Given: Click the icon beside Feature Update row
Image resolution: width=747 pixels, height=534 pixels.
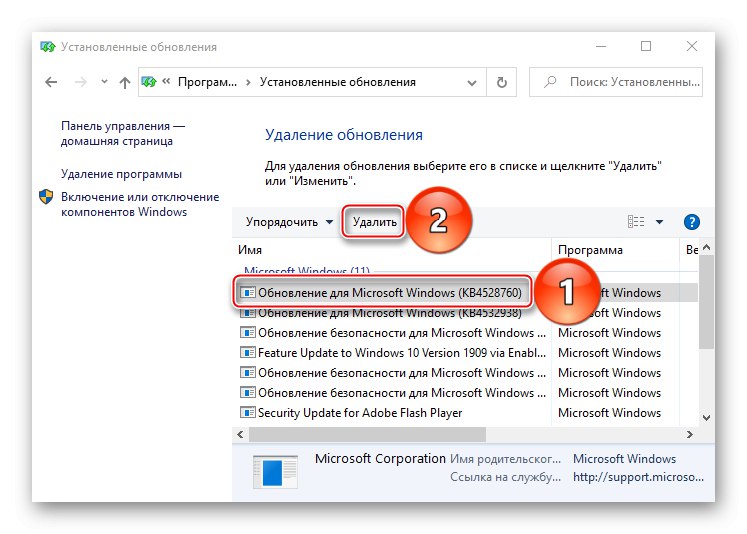Looking at the screenshot, I should click(x=247, y=353).
